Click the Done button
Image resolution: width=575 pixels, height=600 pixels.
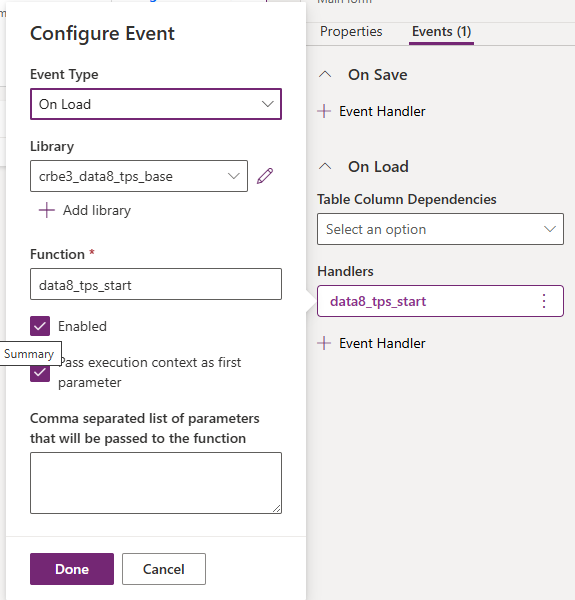click(x=72, y=569)
